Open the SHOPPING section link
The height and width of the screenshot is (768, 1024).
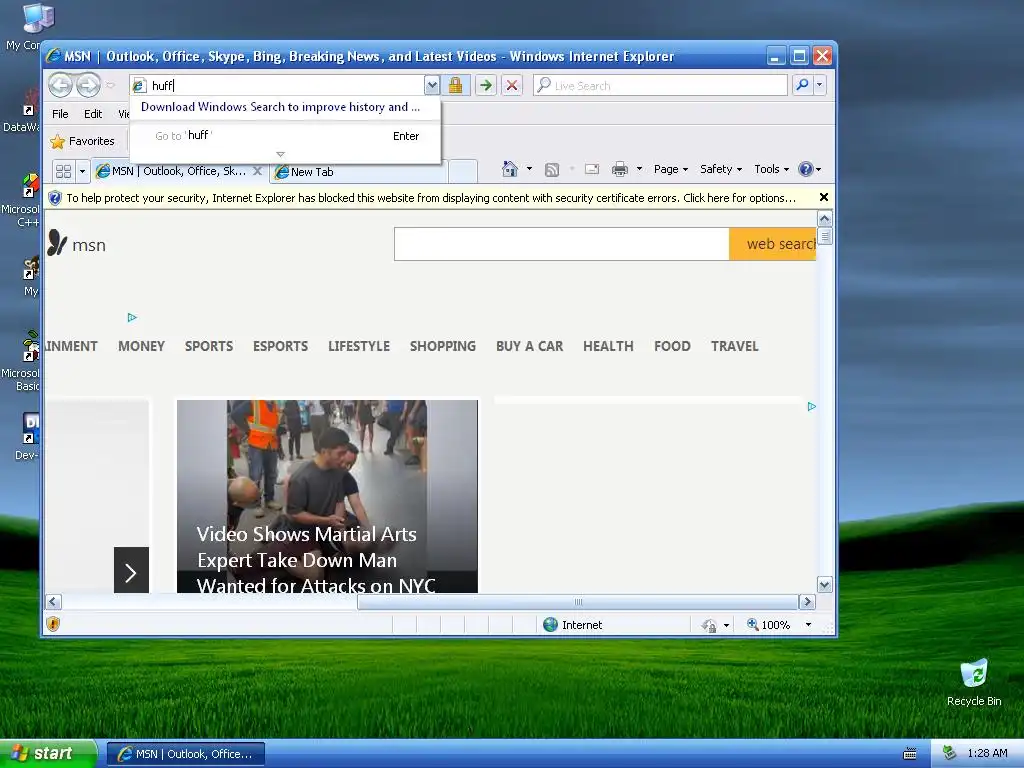coord(443,346)
